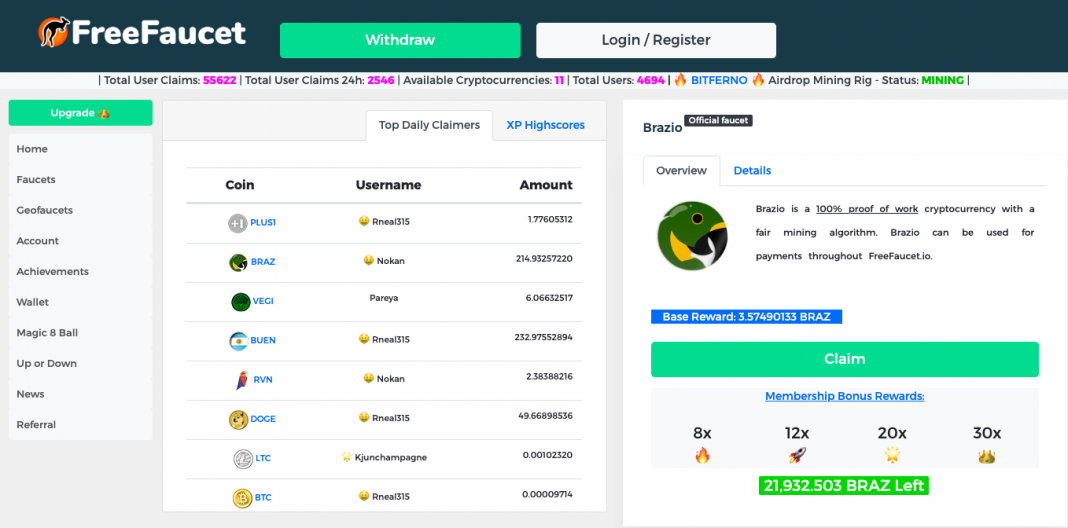Viewport: 1068px width, 528px height.
Task: Click the PLUS1 coin link
Action: 263,222
